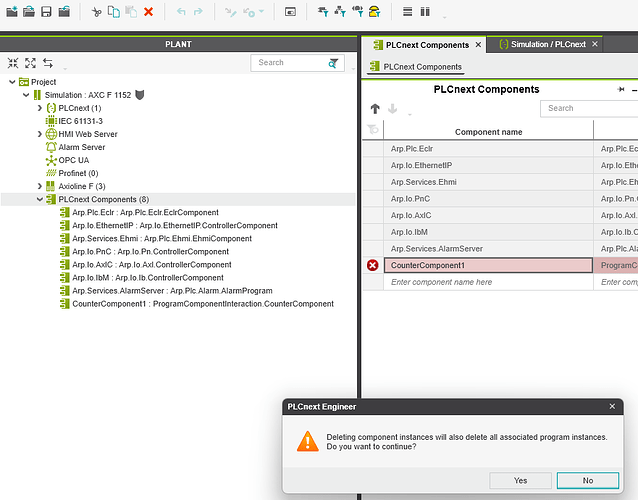Viewport: 638px width, 500px height.
Task: Switch to the PLCnext Components tab
Action: click(427, 45)
